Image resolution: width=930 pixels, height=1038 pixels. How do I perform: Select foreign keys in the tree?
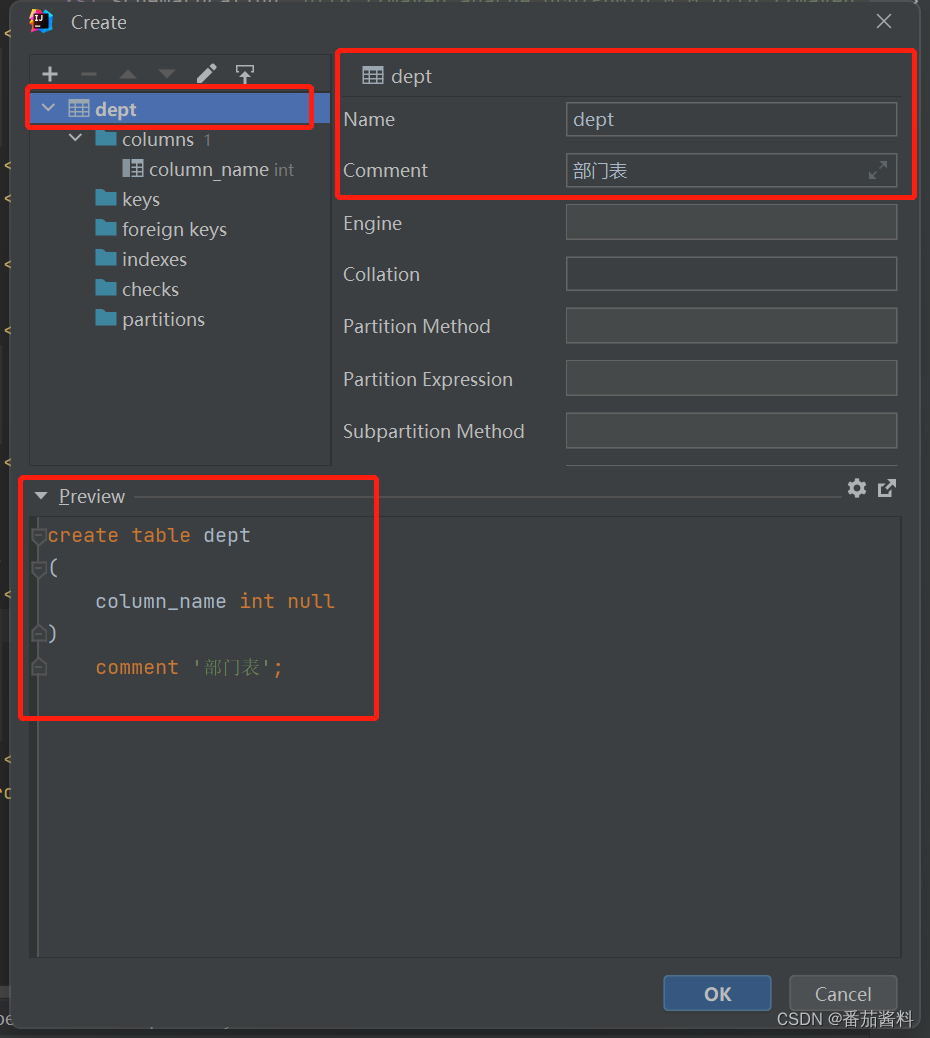[x=180, y=229]
